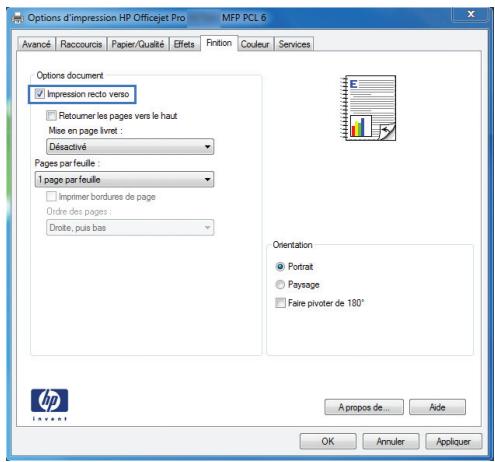The height and width of the screenshot is (462, 495).
Task: Click the Options document group label
Action: coord(70,75)
